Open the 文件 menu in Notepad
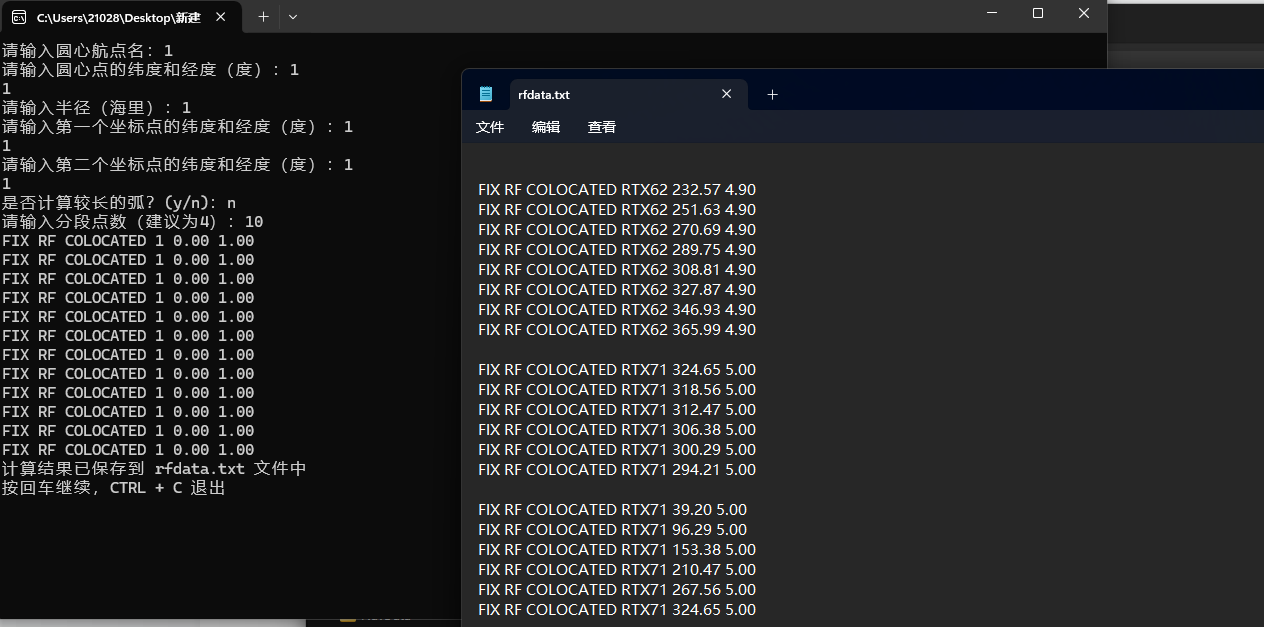The height and width of the screenshot is (627, 1264). pyautogui.click(x=490, y=127)
